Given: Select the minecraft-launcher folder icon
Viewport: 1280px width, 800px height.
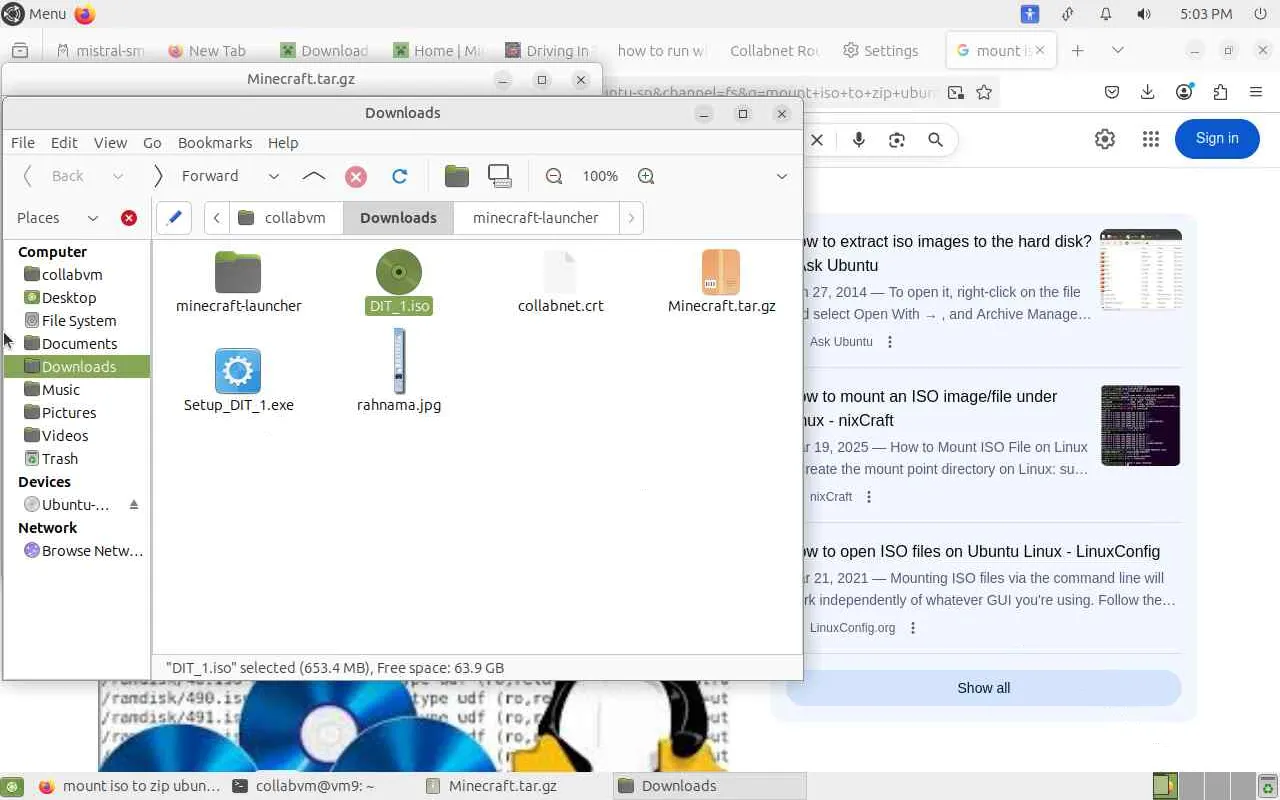Looking at the screenshot, I should [238, 282].
